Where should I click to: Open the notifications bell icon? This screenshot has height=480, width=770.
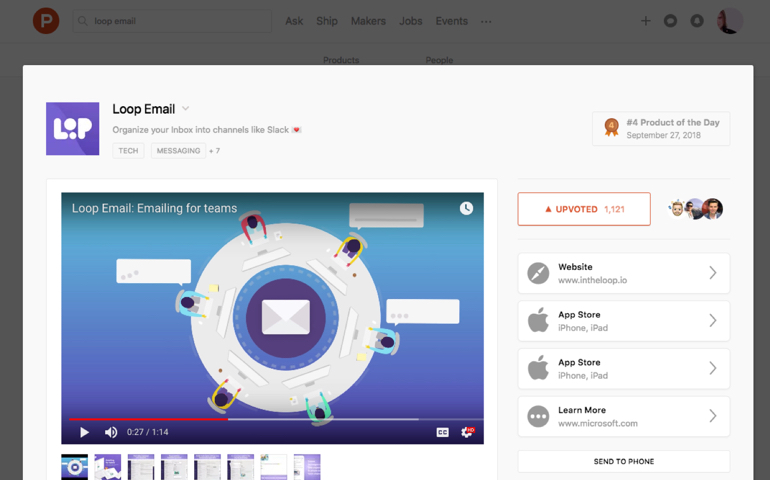(x=697, y=21)
